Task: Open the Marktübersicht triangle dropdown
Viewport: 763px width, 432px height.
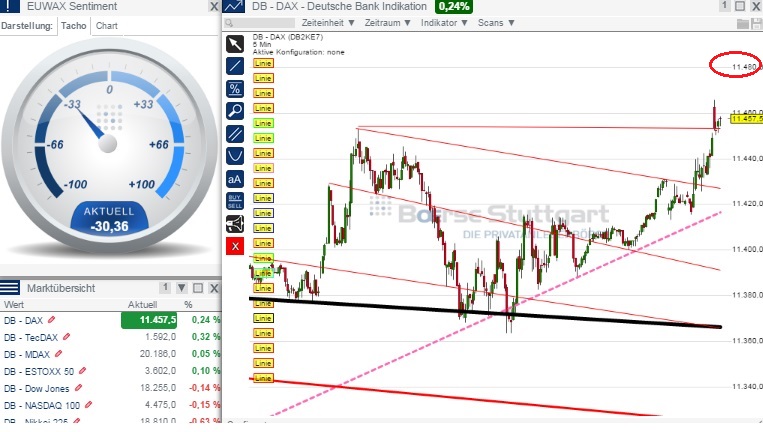Action: [182, 288]
